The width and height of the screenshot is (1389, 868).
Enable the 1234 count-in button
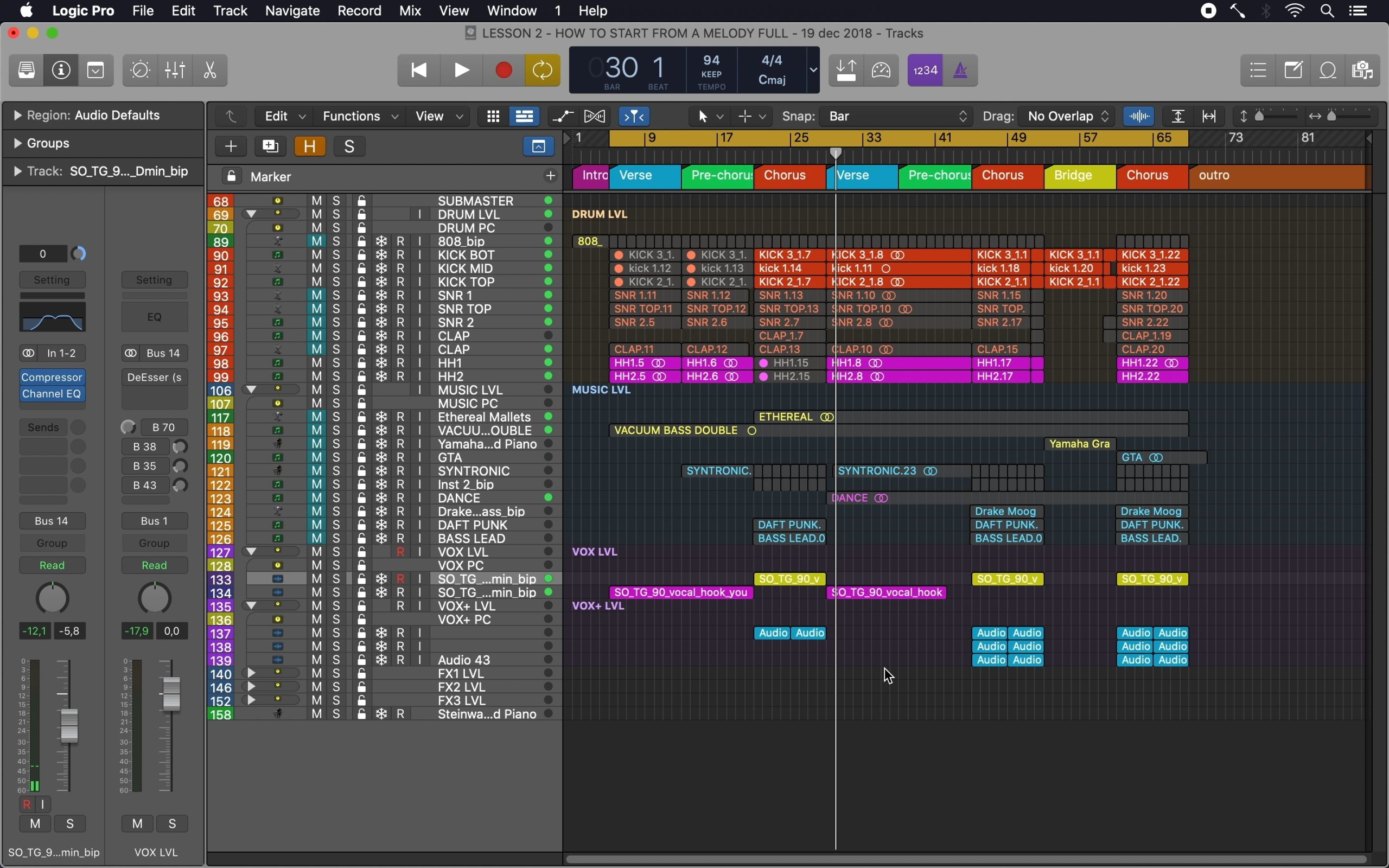click(925, 70)
